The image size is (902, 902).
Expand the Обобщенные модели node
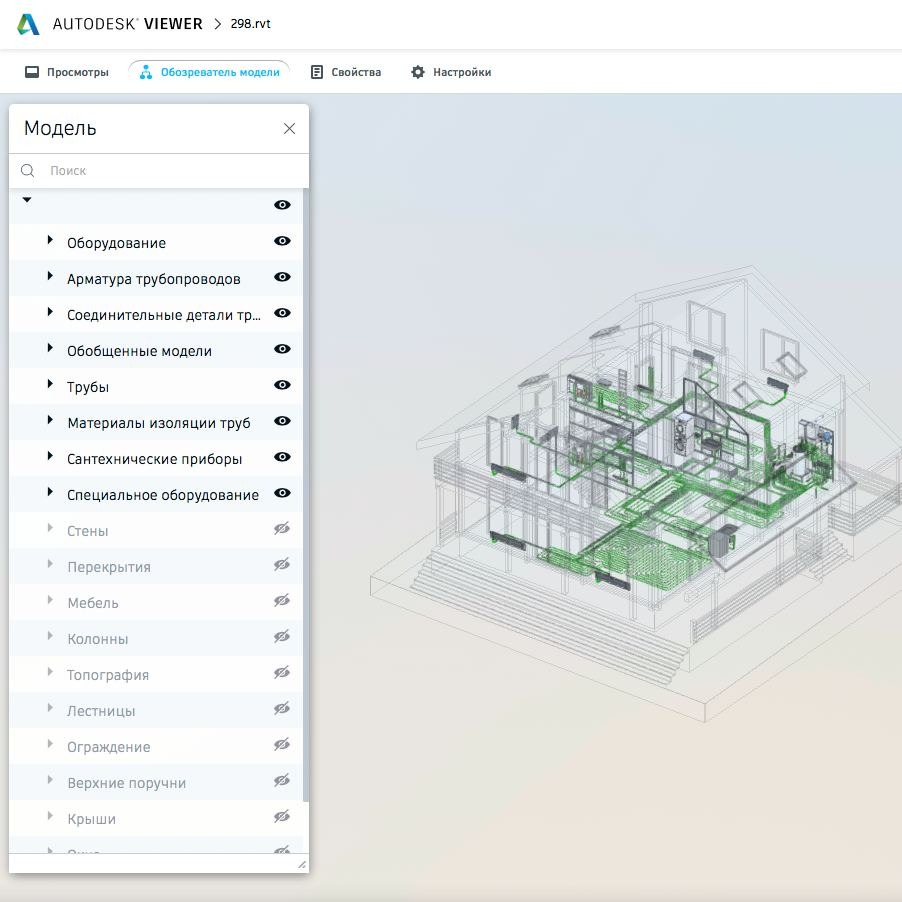click(50, 349)
